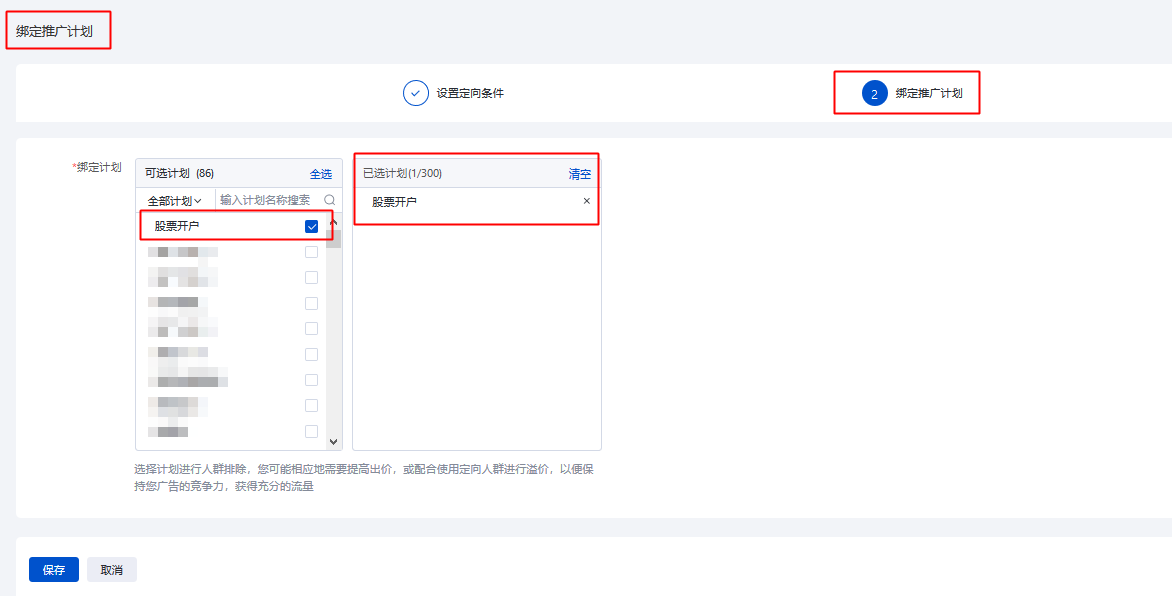Click the 保存 button
Screen dimensions: 1172x596
pos(54,570)
